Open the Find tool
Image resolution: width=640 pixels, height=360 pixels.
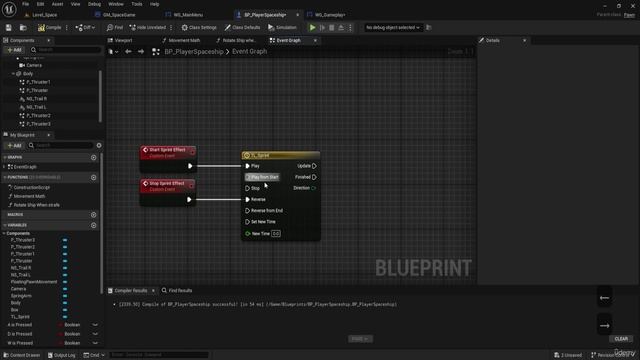point(115,27)
